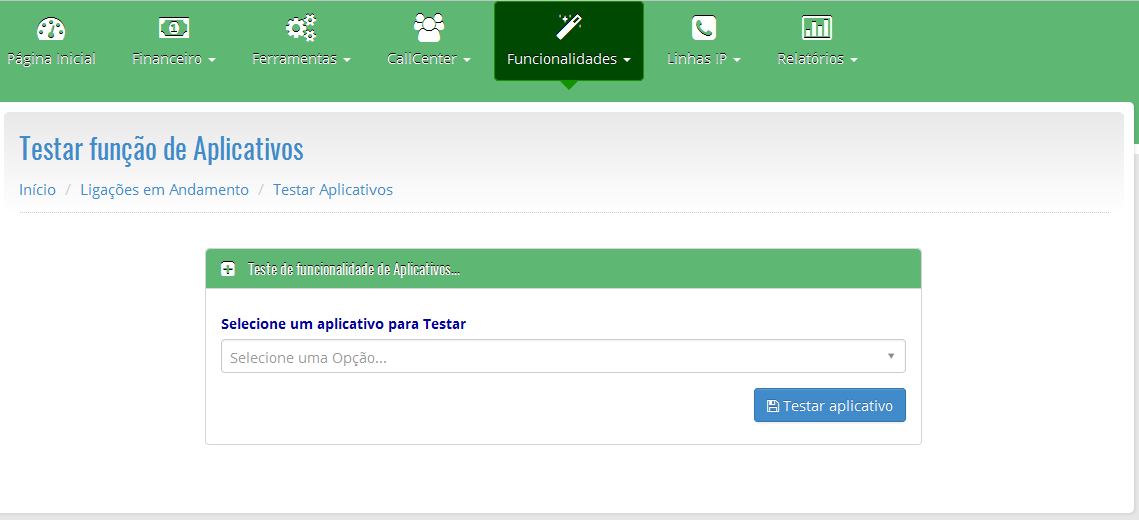
Task: Click the CallCenter people group icon
Action: tap(428, 27)
